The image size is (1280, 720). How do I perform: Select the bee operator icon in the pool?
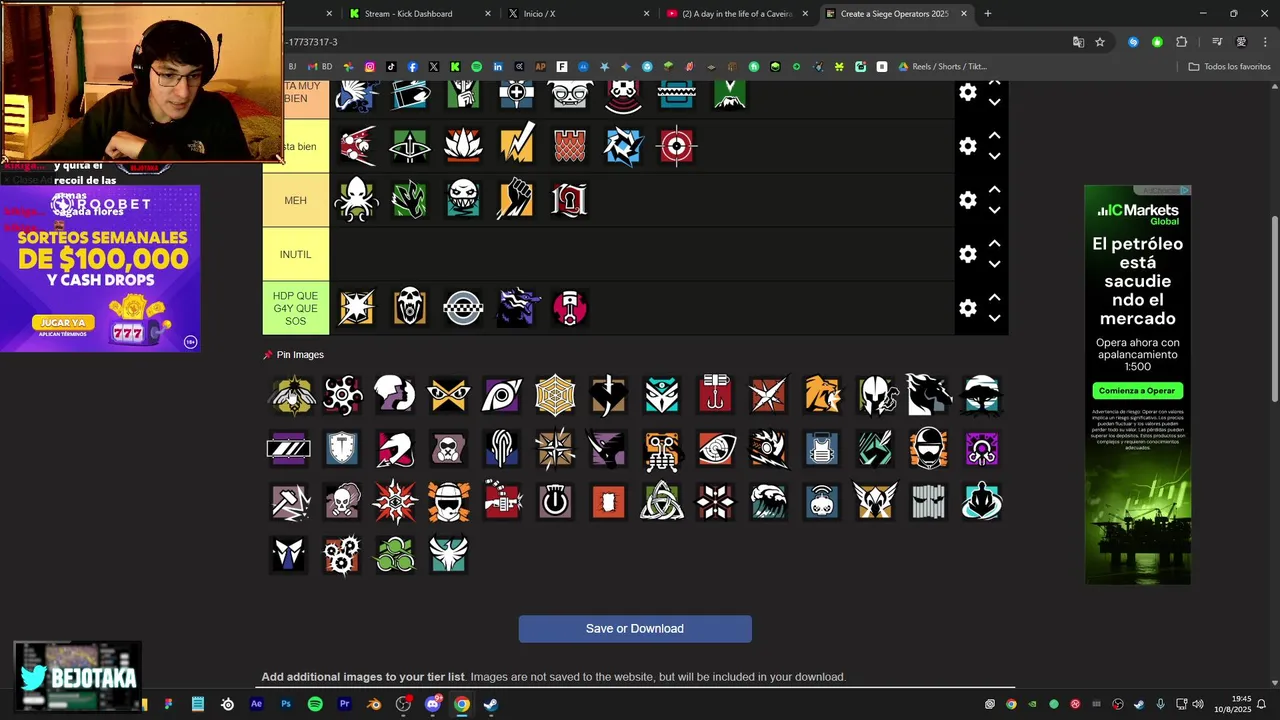click(x=291, y=395)
